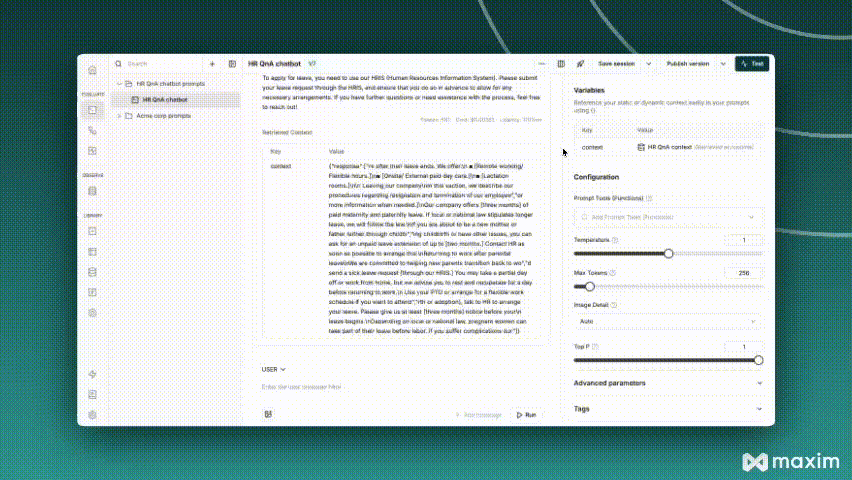The width and height of the screenshot is (852, 480).
Task: Open the first icon under Library section
Action: click(92, 231)
